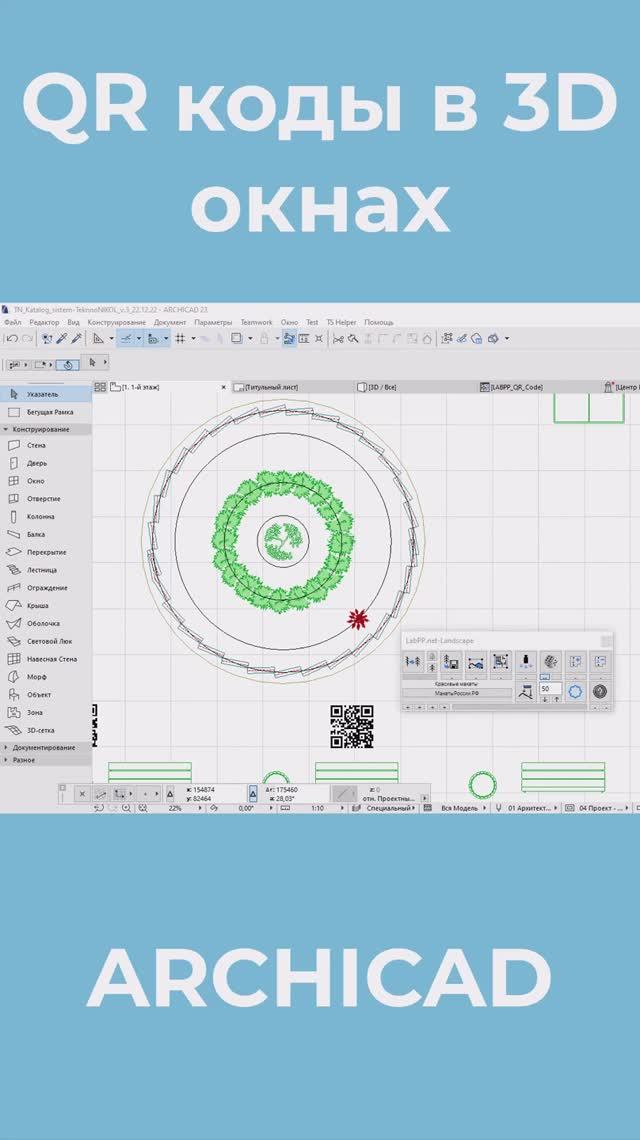Click the Красивые магниты label in LabPP panel

click(x=457, y=684)
